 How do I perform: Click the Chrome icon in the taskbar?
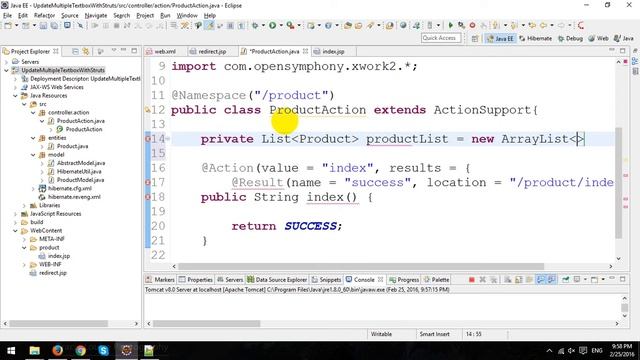80,350
